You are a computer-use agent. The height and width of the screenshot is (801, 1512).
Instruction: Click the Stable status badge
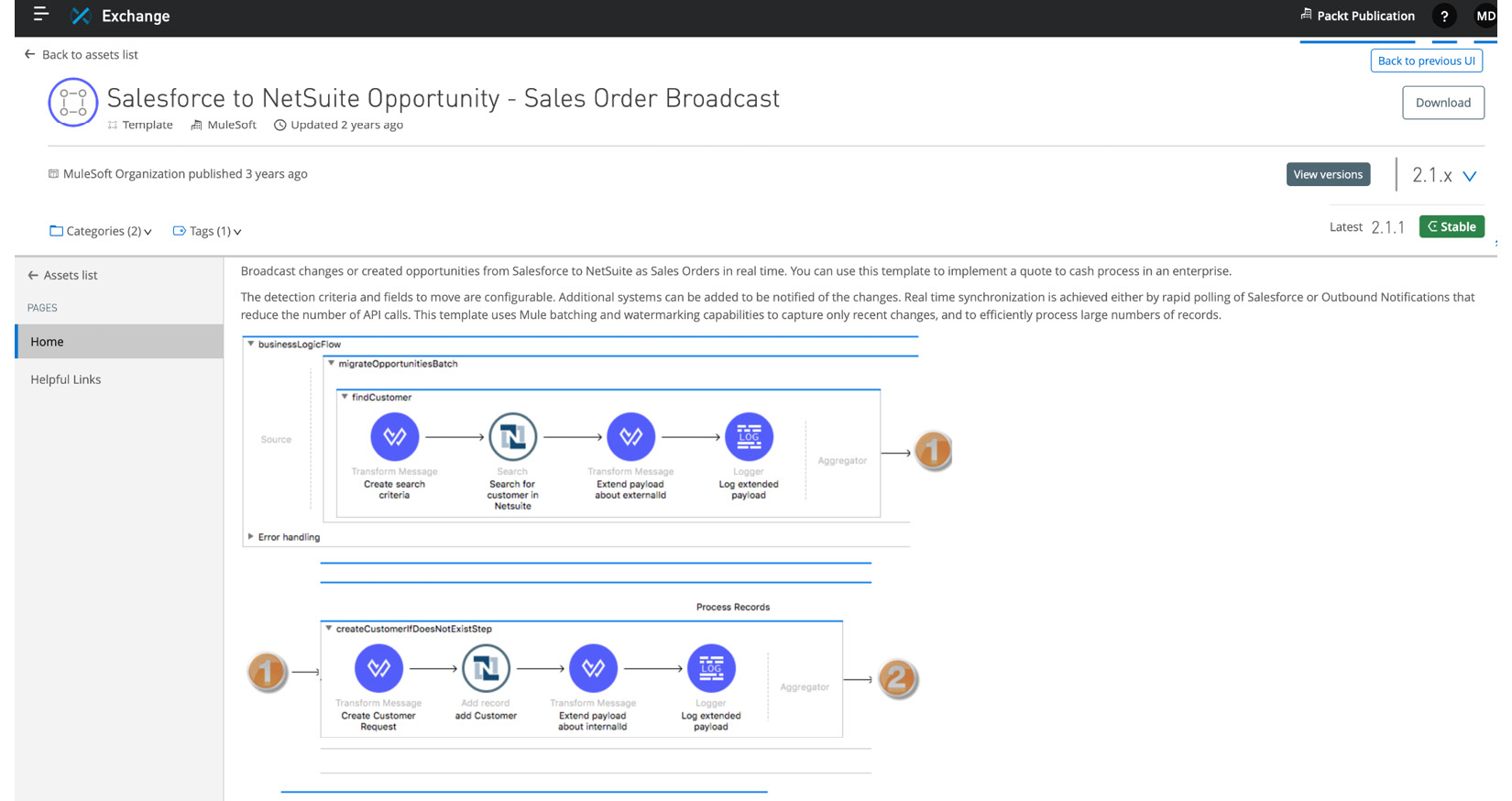click(1452, 226)
